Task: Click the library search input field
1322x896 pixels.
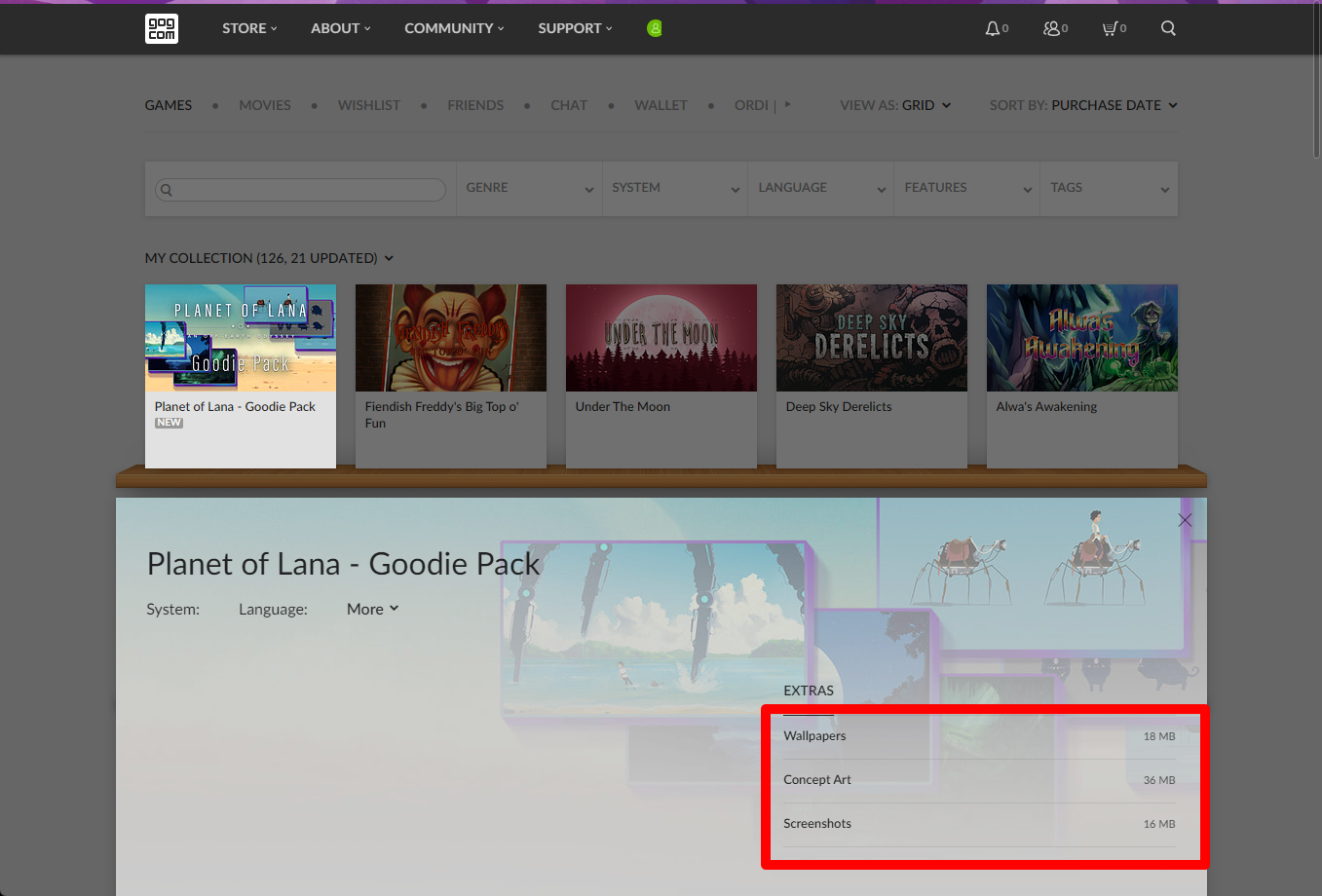Action: click(300, 189)
